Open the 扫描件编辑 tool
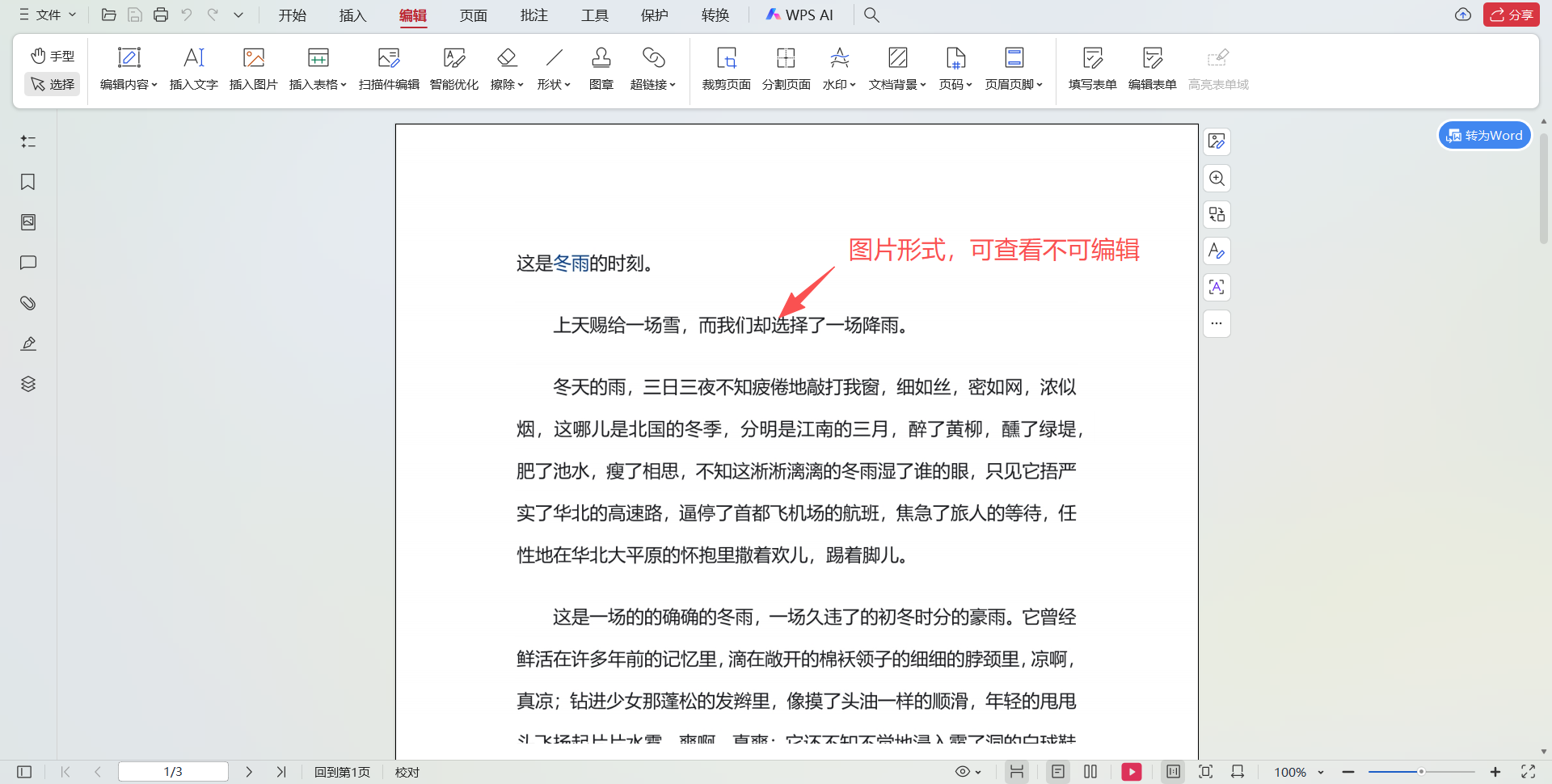 coord(388,68)
